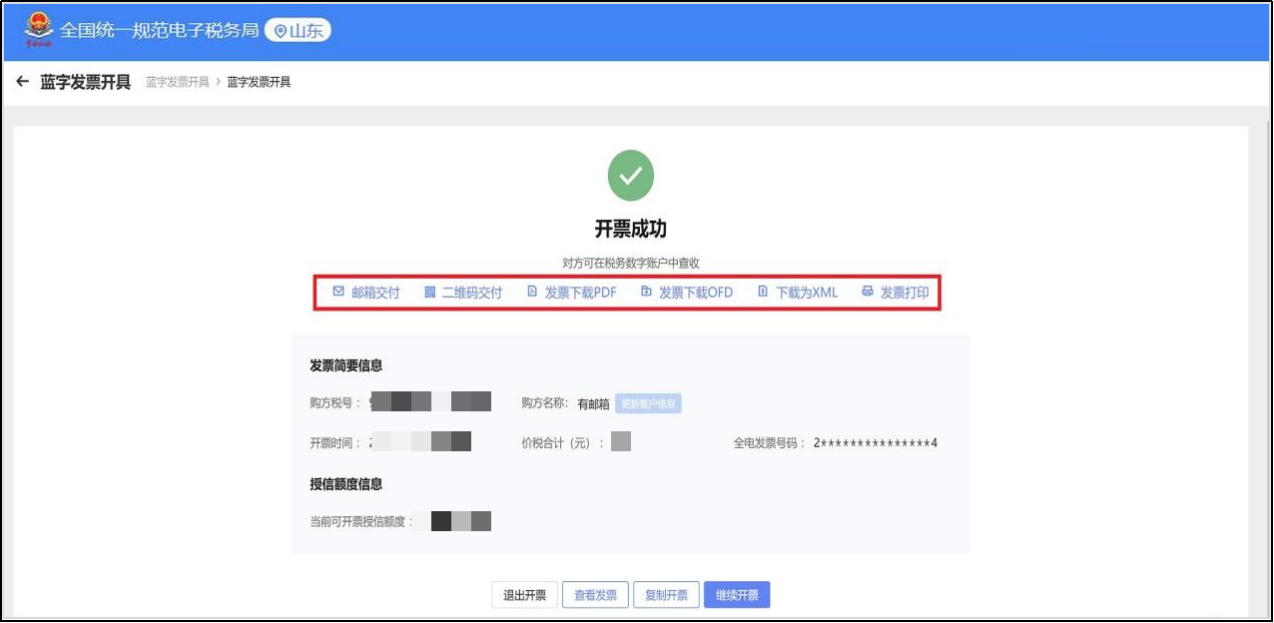Click the file icon for 下载为XML
1274x623 pixels.
[763, 292]
